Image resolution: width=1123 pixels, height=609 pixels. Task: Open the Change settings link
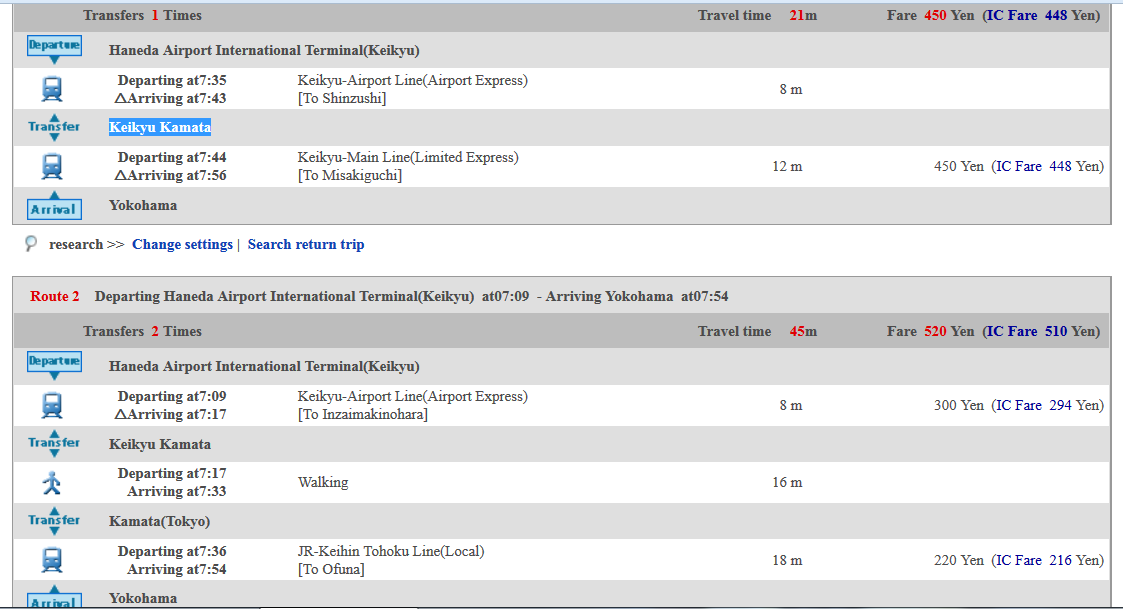tap(182, 244)
